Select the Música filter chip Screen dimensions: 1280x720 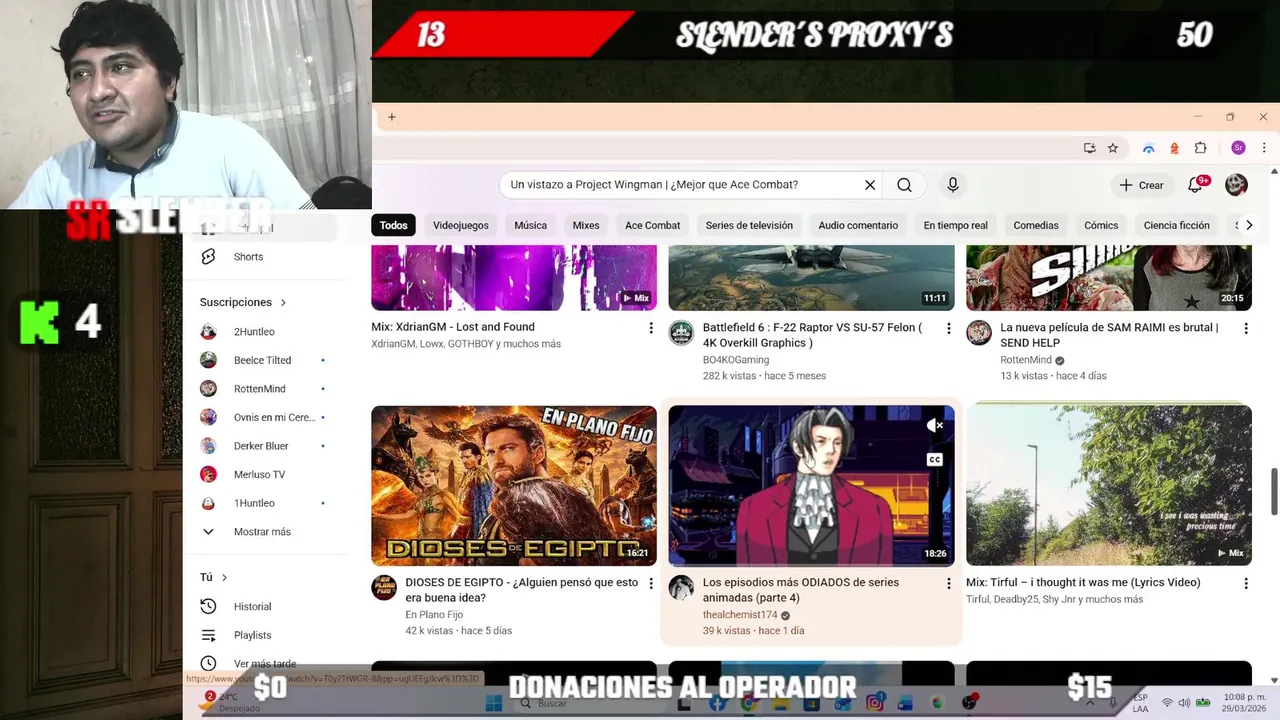(x=530, y=225)
